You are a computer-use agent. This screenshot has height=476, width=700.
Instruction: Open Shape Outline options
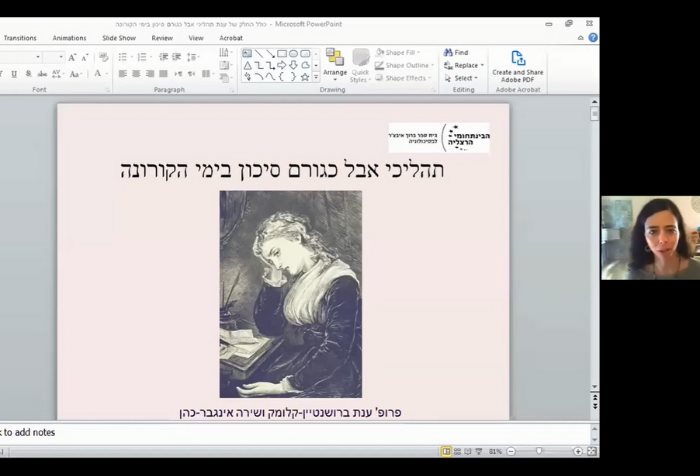[404, 66]
